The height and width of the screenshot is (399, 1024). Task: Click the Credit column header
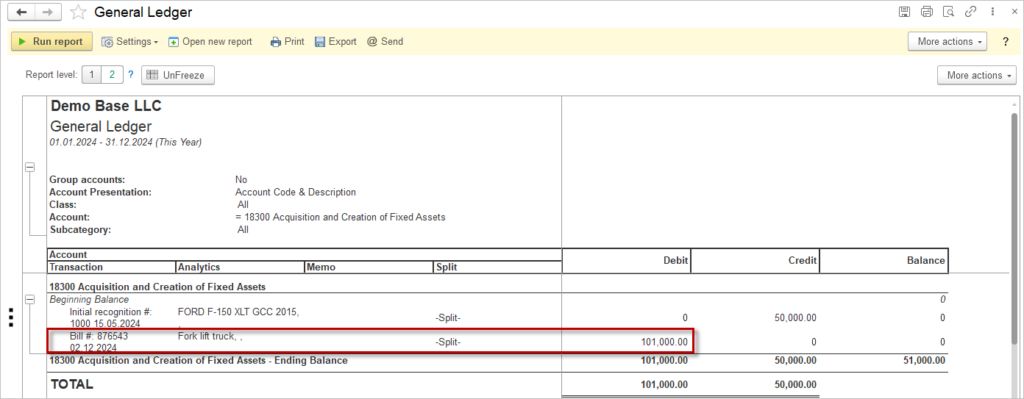(755, 260)
